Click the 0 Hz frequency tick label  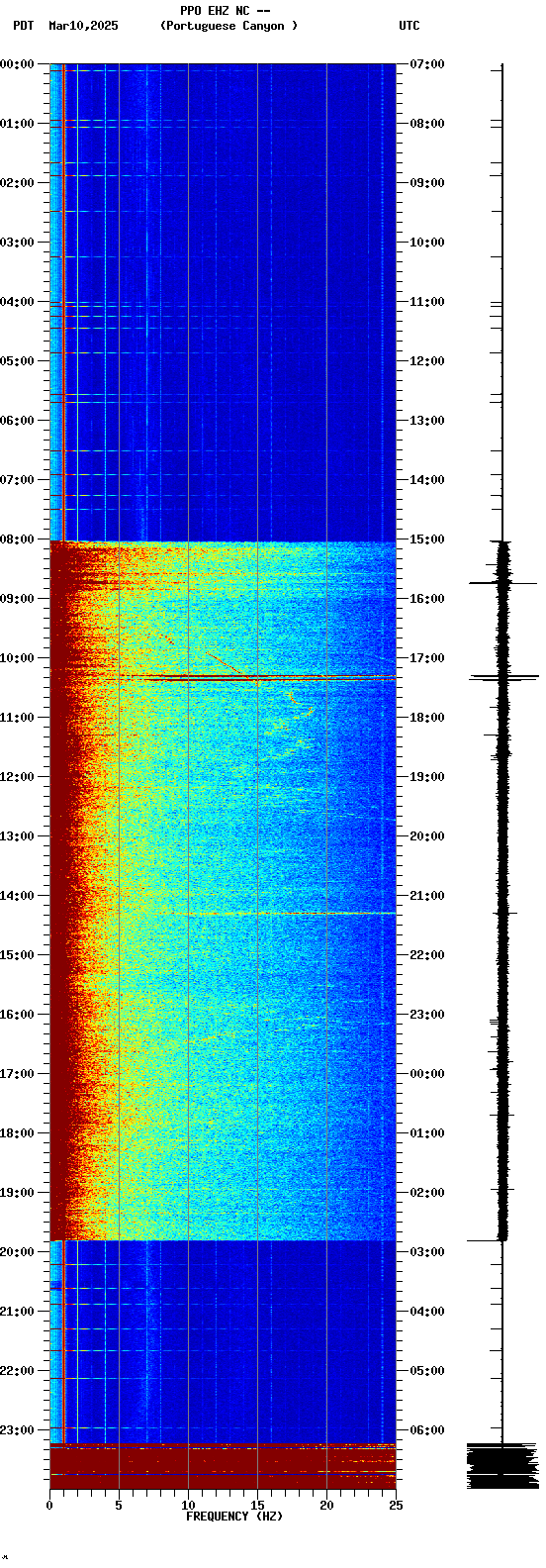click(49, 1506)
